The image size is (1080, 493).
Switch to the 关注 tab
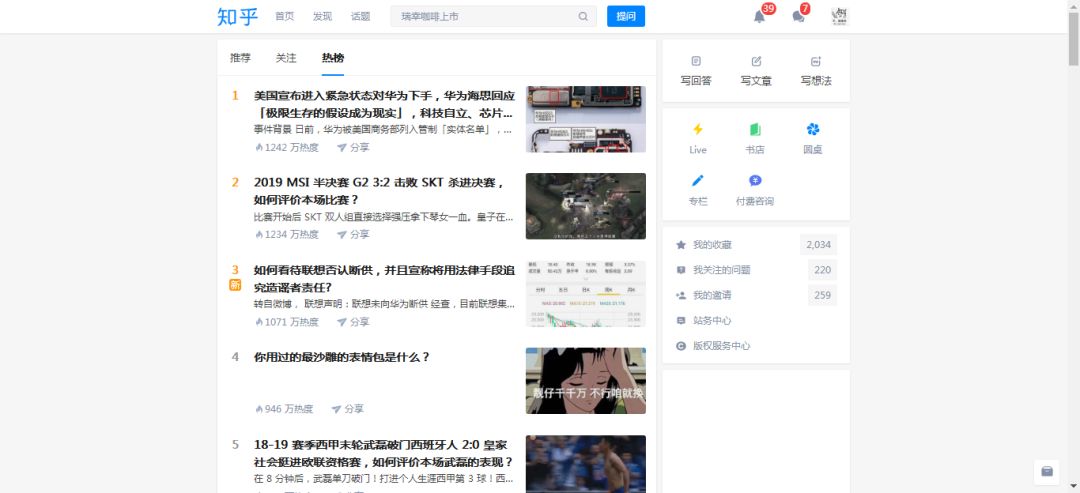[286, 58]
